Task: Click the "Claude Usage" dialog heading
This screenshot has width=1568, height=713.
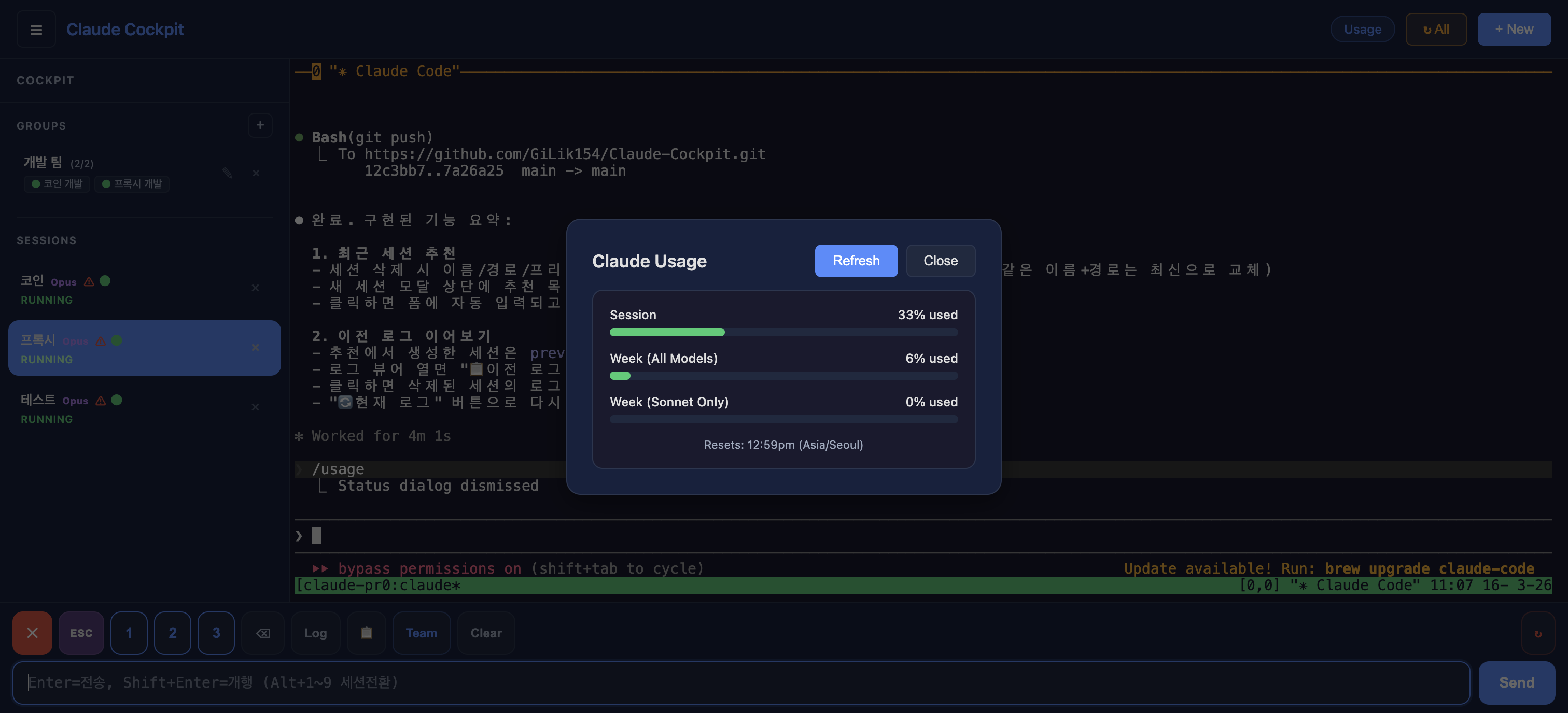Action: (x=650, y=261)
